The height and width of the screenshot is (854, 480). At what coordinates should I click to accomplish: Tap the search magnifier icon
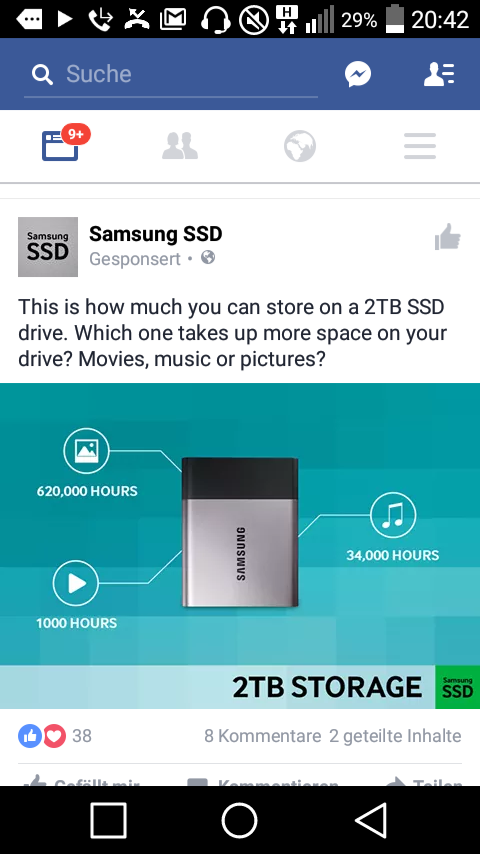(42, 74)
